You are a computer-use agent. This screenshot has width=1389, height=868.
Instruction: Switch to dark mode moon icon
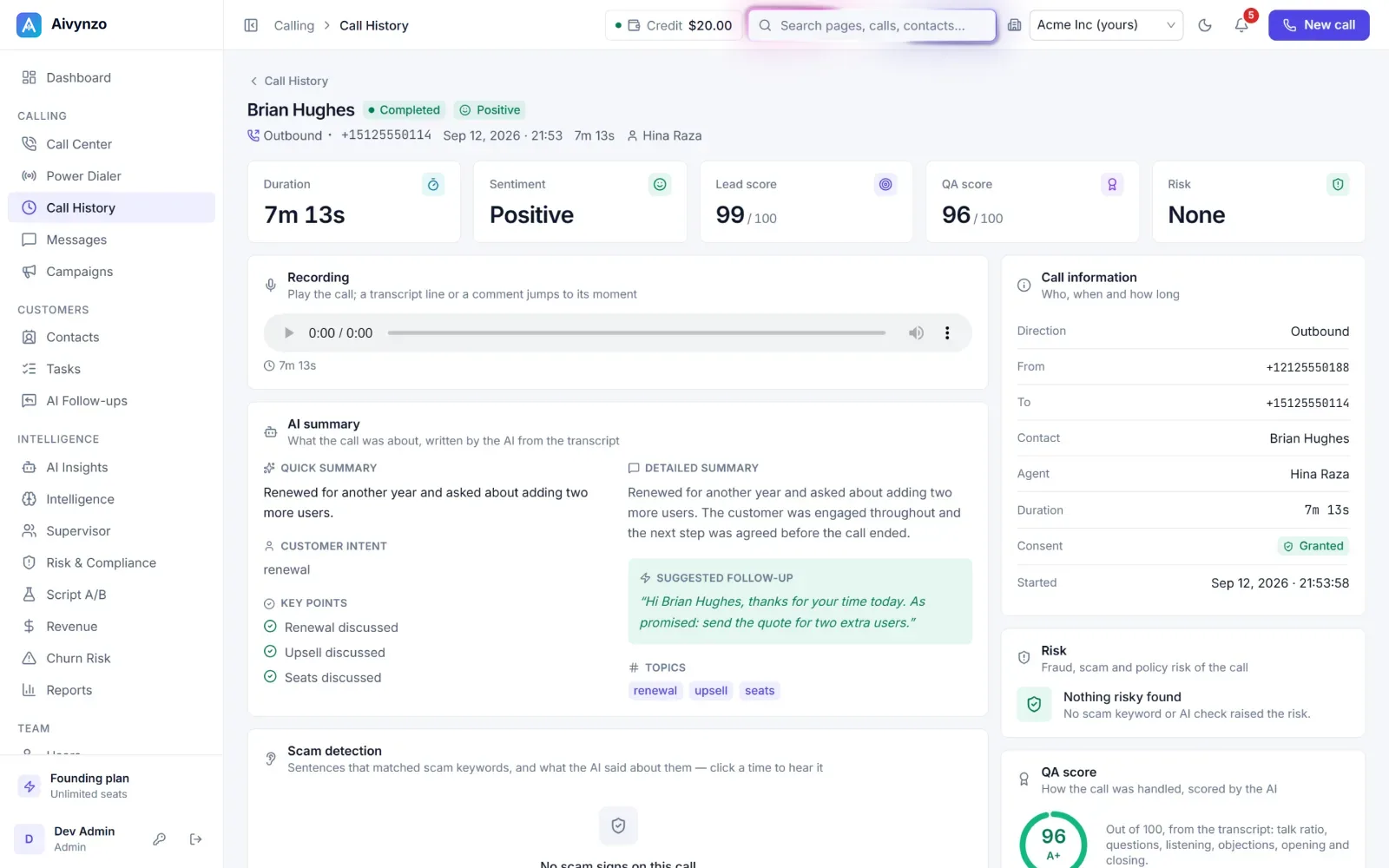tap(1205, 25)
